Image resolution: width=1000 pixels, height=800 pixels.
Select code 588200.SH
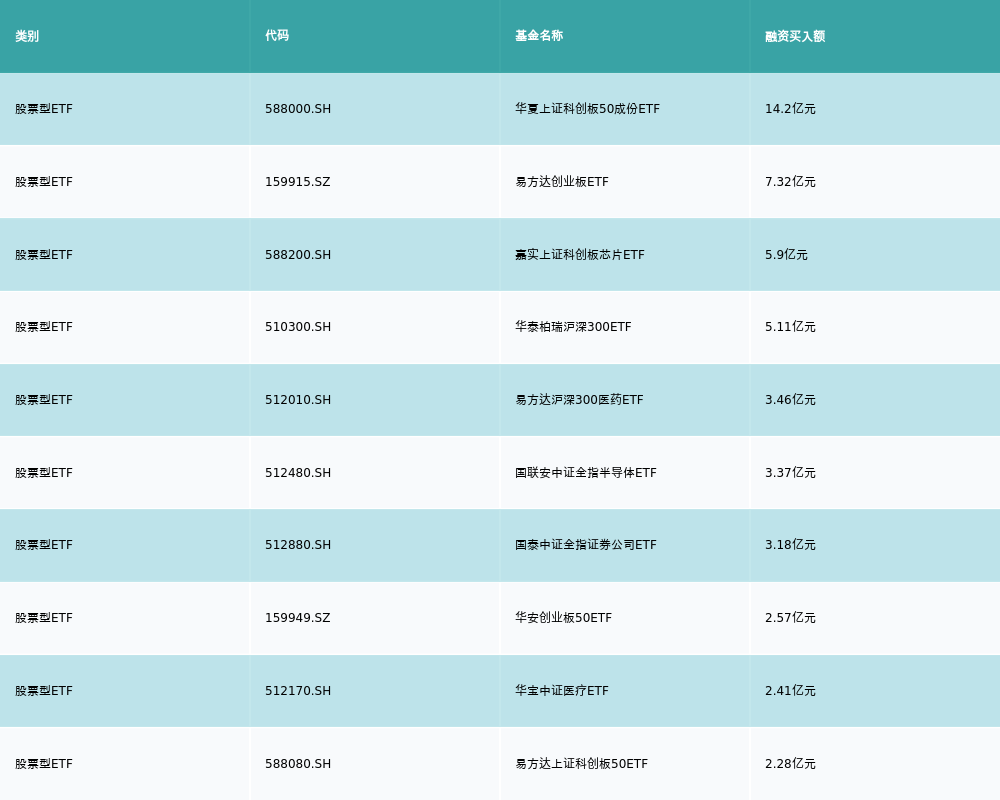pos(298,255)
